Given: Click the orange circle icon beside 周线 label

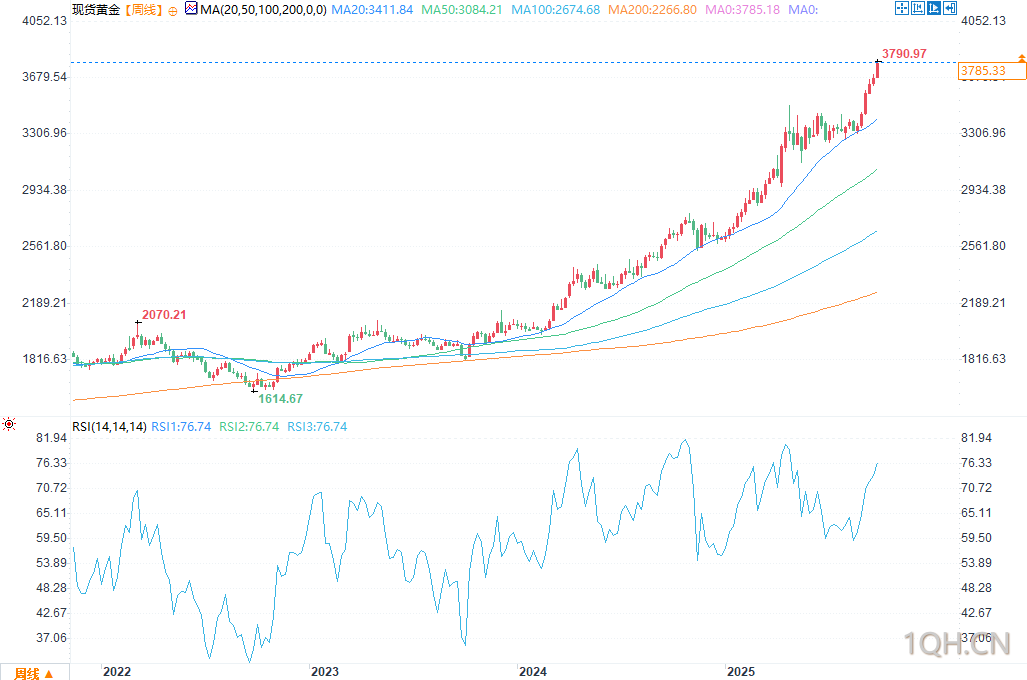Looking at the screenshot, I should [171, 10].
